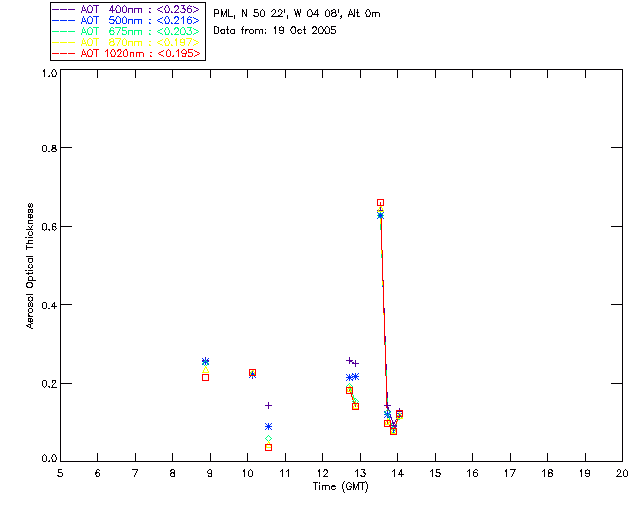640x512 pixels.
Task: Click the AOT 400nm legend entry
Action: pyautogui.click(x=126, y=9)
